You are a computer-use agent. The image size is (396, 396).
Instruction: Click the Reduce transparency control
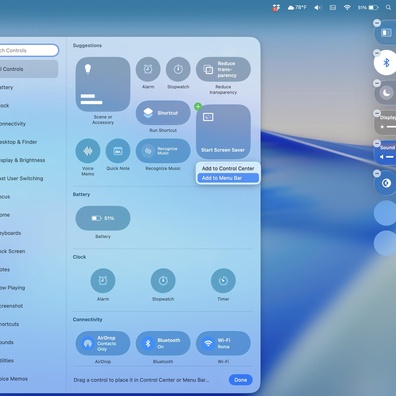(223, 69)
